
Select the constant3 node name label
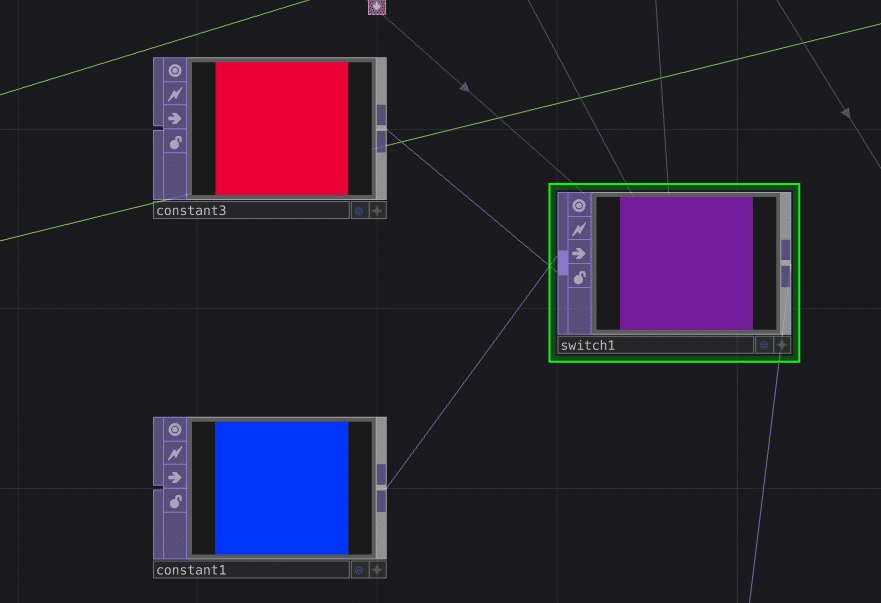pos(251,210)
